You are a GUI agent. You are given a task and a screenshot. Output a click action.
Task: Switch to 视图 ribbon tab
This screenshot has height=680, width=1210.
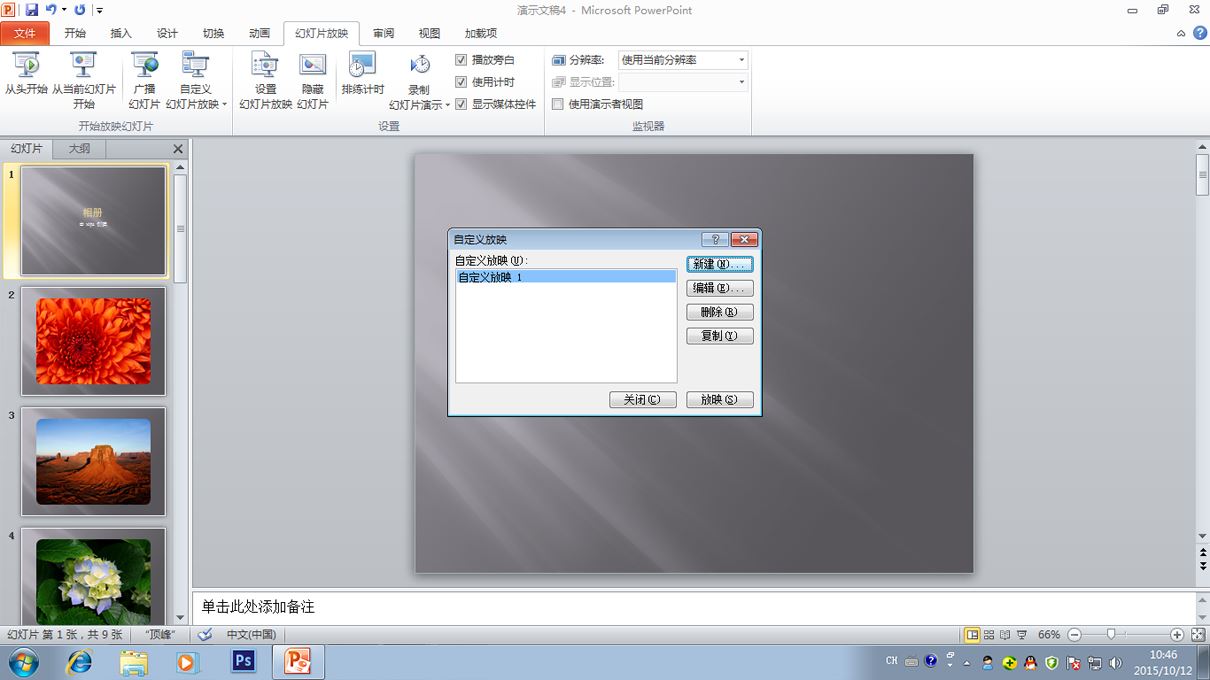429,33
